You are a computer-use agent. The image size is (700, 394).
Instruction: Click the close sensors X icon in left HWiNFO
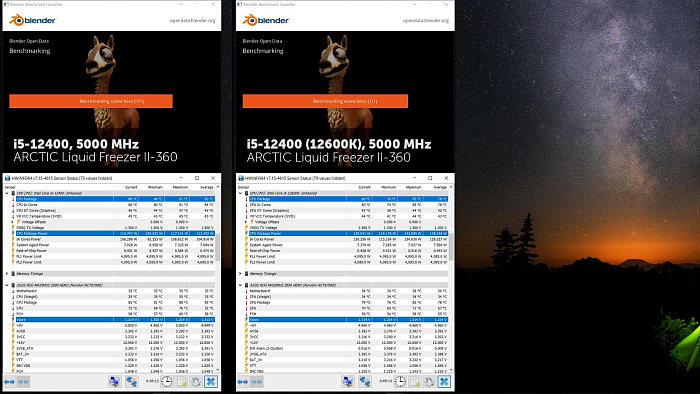click(x=211, y=382)
